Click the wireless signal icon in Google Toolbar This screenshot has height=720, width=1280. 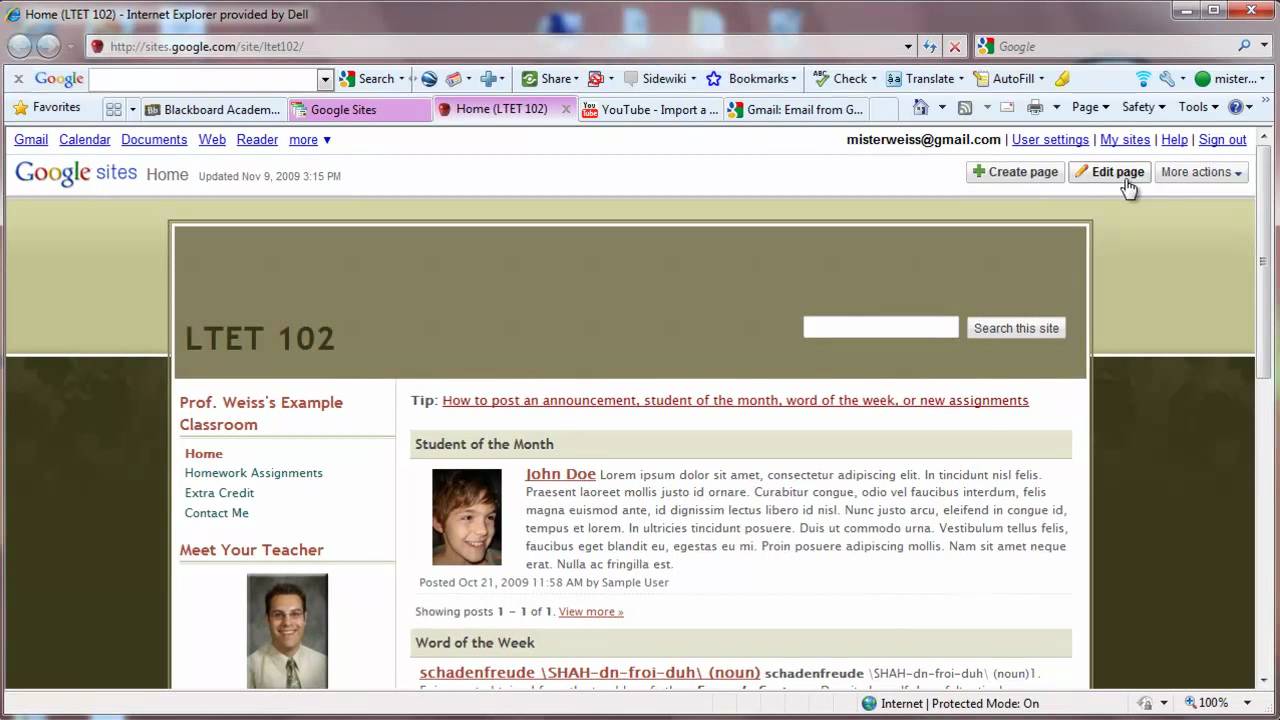pyautogui.click(x=1143, y=79)
